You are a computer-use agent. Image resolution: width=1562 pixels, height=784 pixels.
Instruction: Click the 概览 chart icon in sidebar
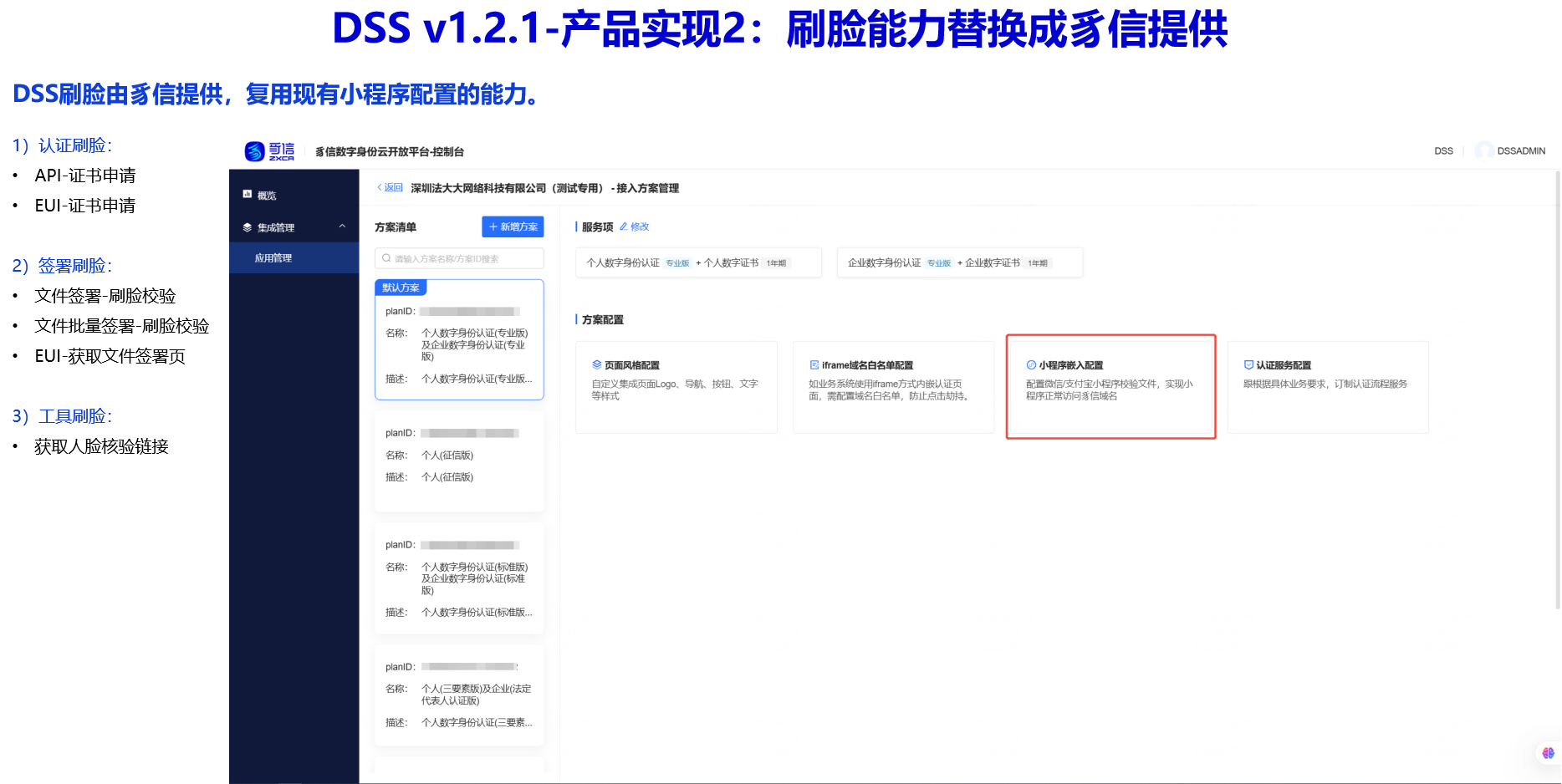pyautogui.click(x=248, y=194)
